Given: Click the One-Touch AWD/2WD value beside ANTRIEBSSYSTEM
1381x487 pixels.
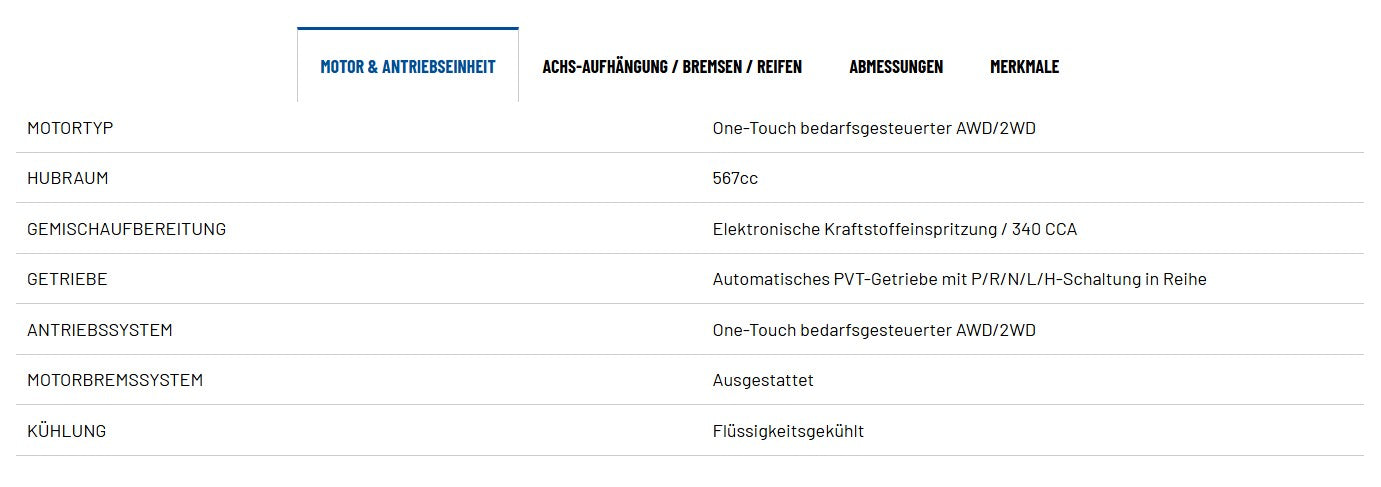Looking at the screenshot, I should pos(874,330).
